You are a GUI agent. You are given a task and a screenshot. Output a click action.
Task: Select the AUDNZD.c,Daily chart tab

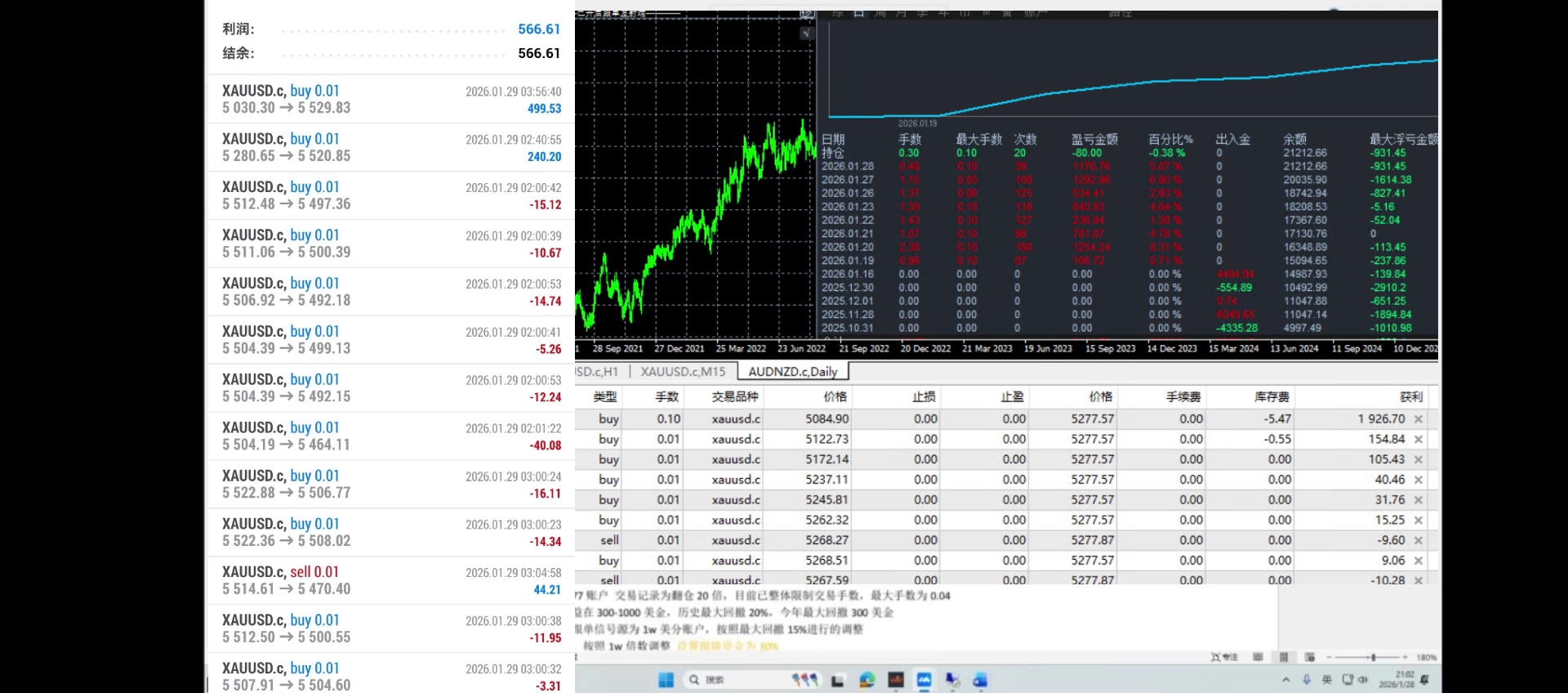pos(792,372)
